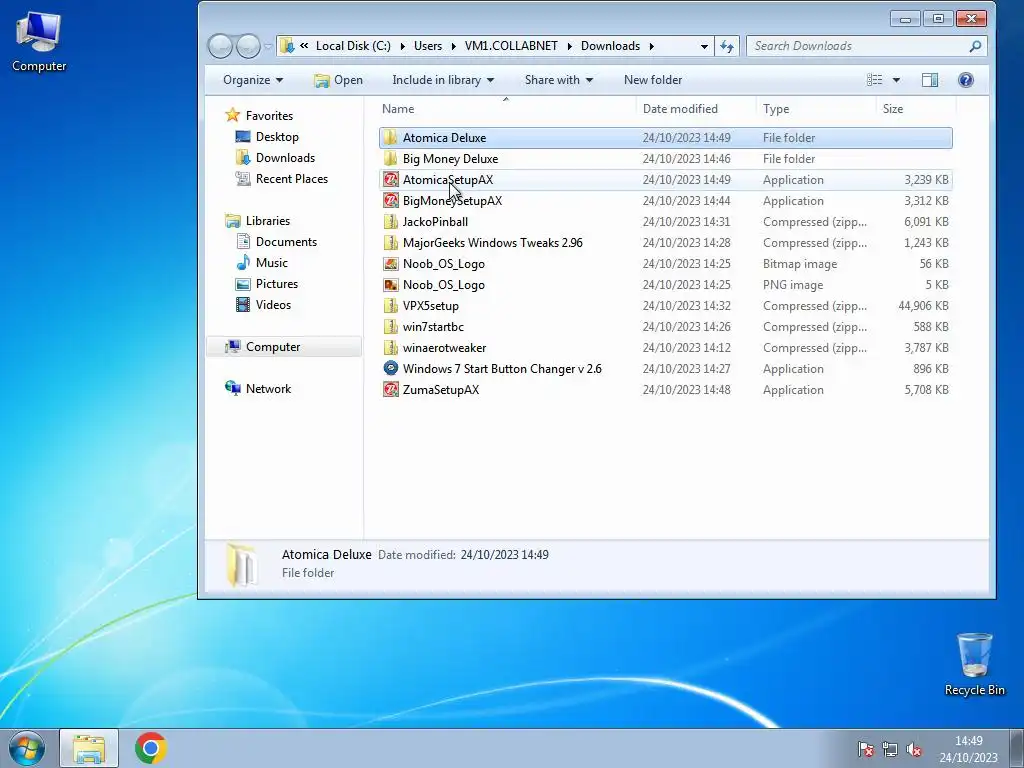Click the search magnifier icon
The width and height of the screenshot is (1024, 768).
975,46
